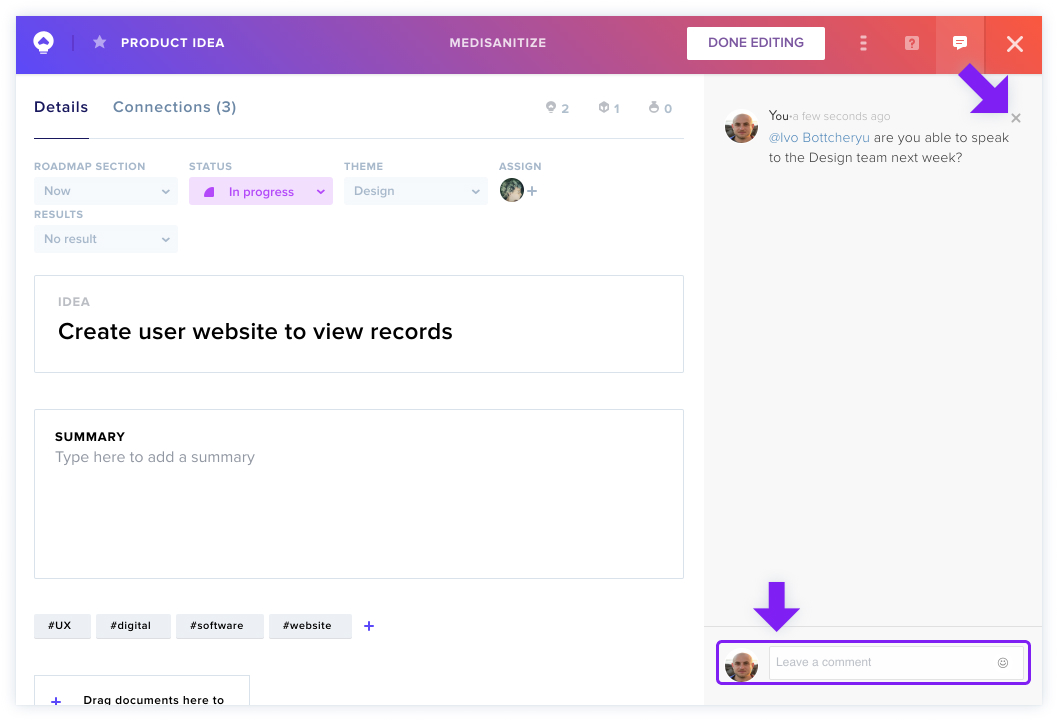The width and height of the screenshot is (1058, 721).
Task: Click the experiments cube count icon
Action: coord(603,107)
